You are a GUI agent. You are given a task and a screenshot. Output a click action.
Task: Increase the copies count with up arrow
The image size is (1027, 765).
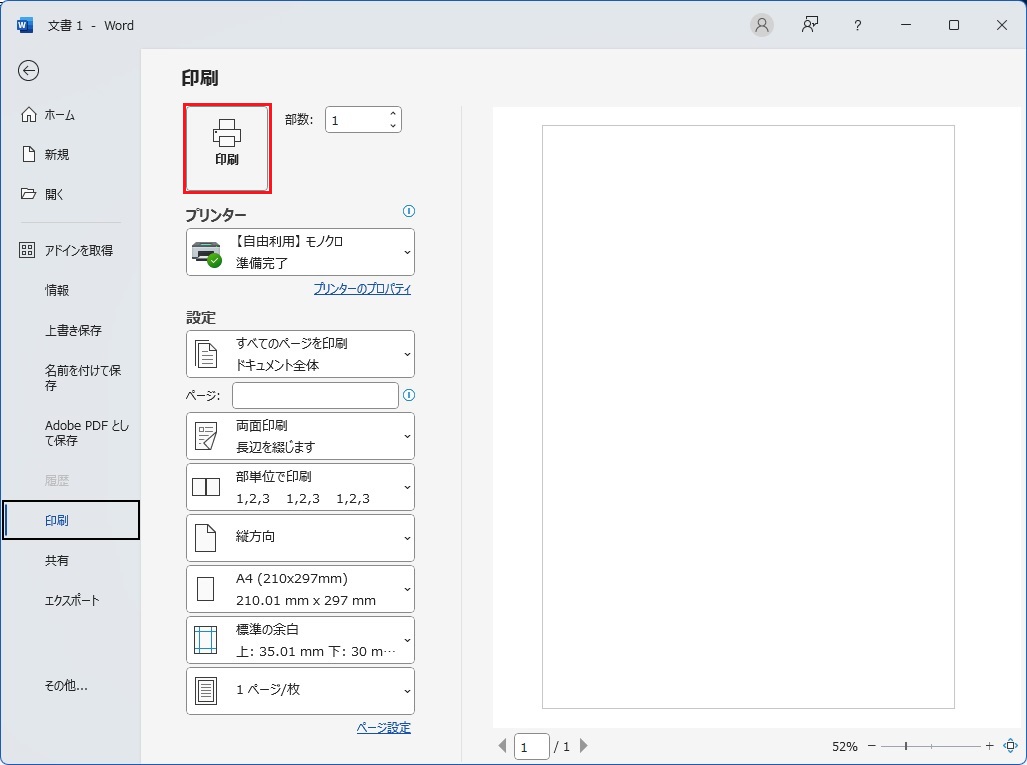tap(393, 114)
